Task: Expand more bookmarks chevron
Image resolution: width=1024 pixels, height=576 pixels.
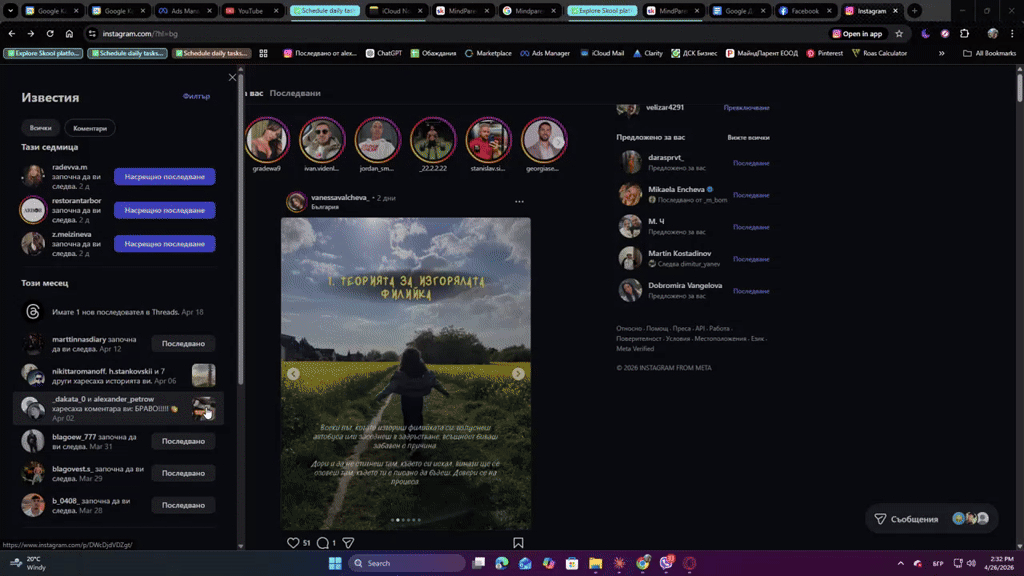Action: tap(942, 54)
